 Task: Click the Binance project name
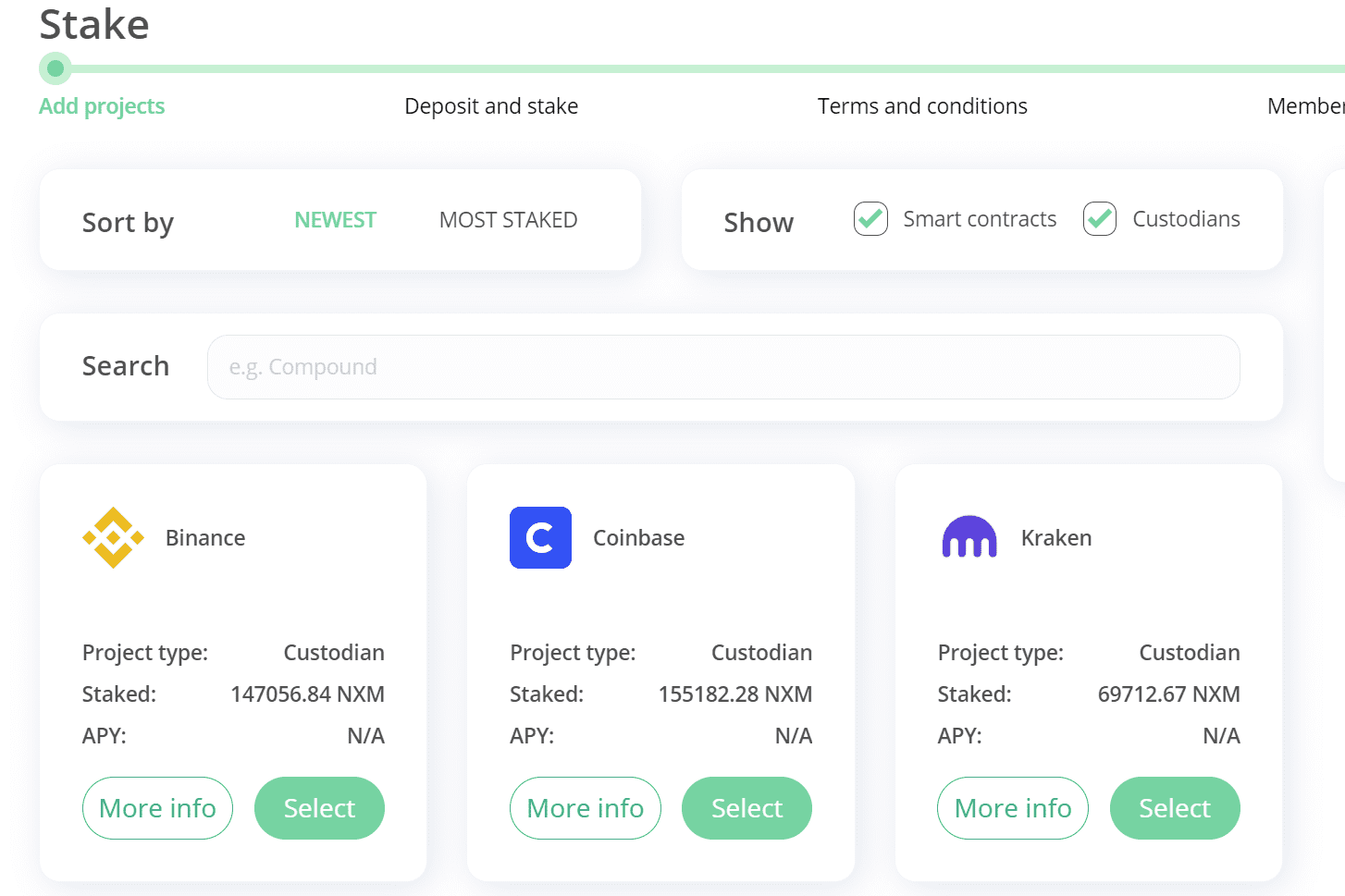(x=205, y=538)
